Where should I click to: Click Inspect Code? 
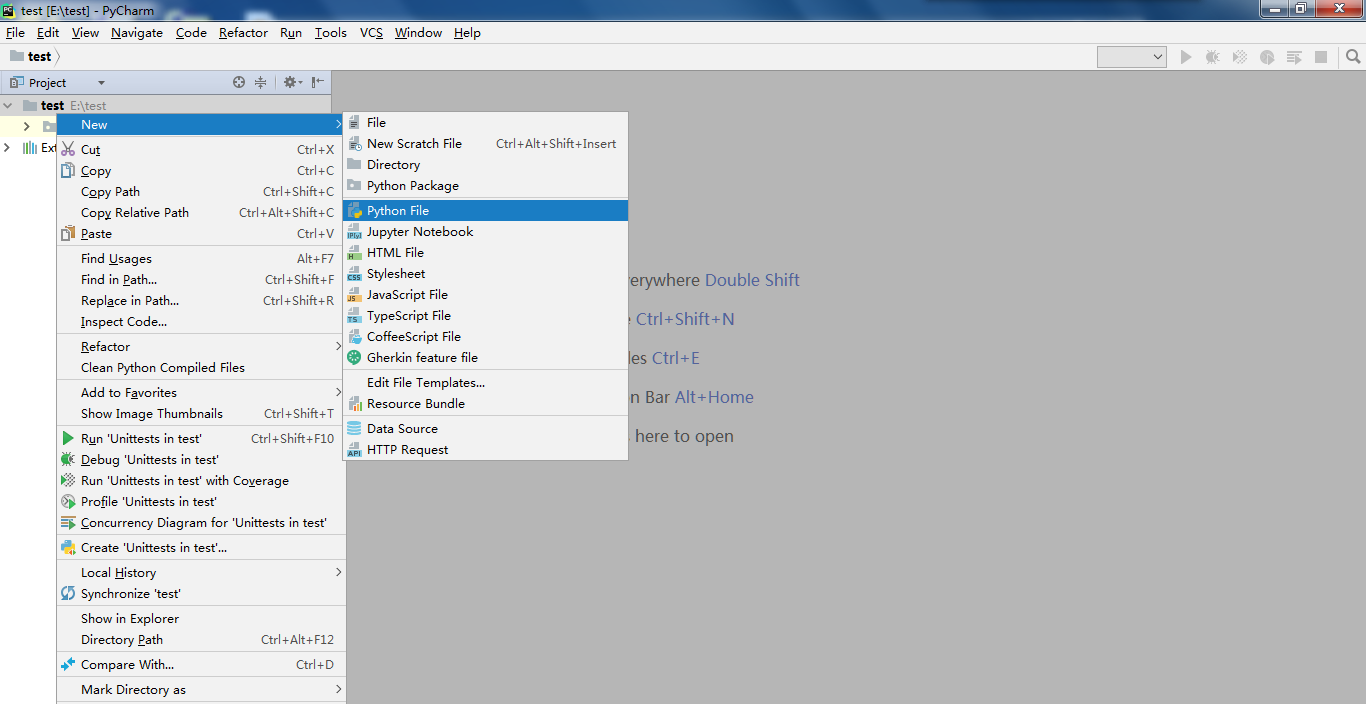pyautogui.click(x=201, y=321)
